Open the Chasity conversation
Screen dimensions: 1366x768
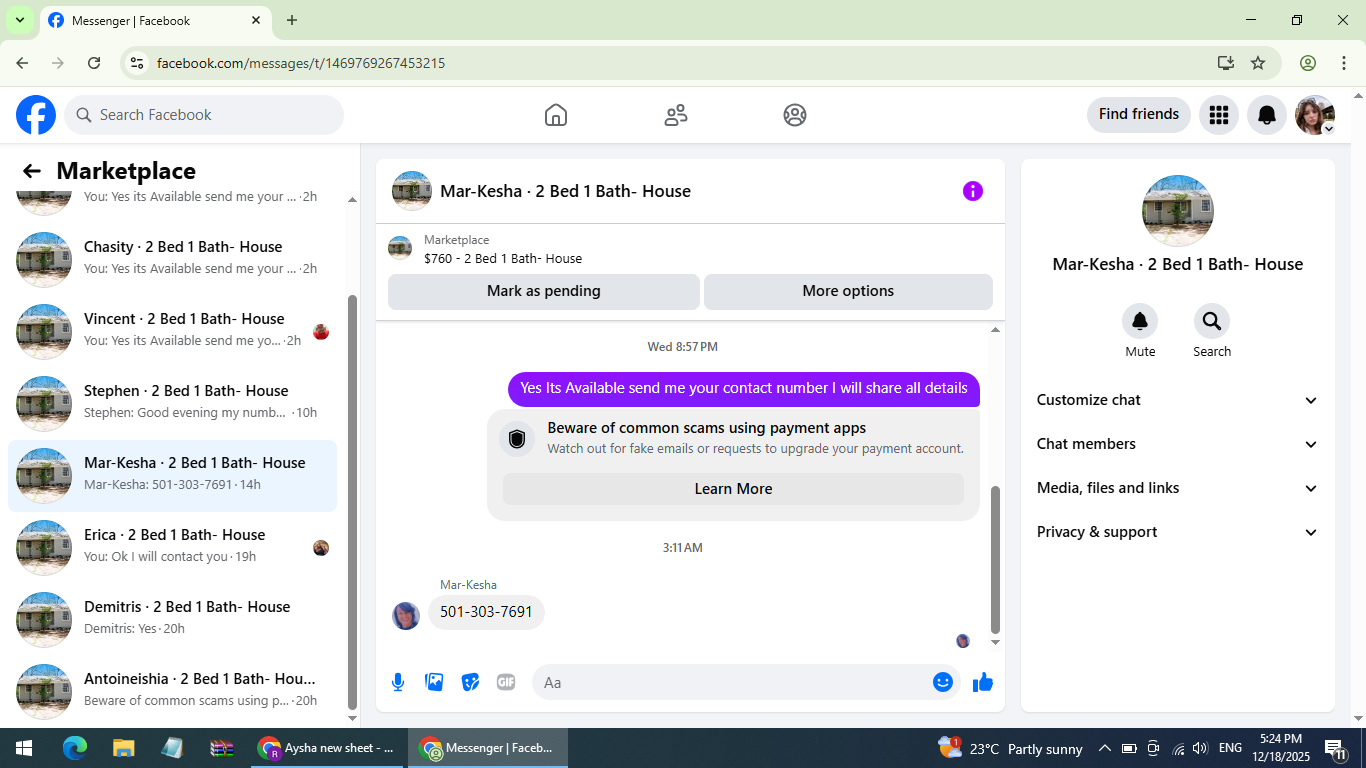(x=172, y=260)
